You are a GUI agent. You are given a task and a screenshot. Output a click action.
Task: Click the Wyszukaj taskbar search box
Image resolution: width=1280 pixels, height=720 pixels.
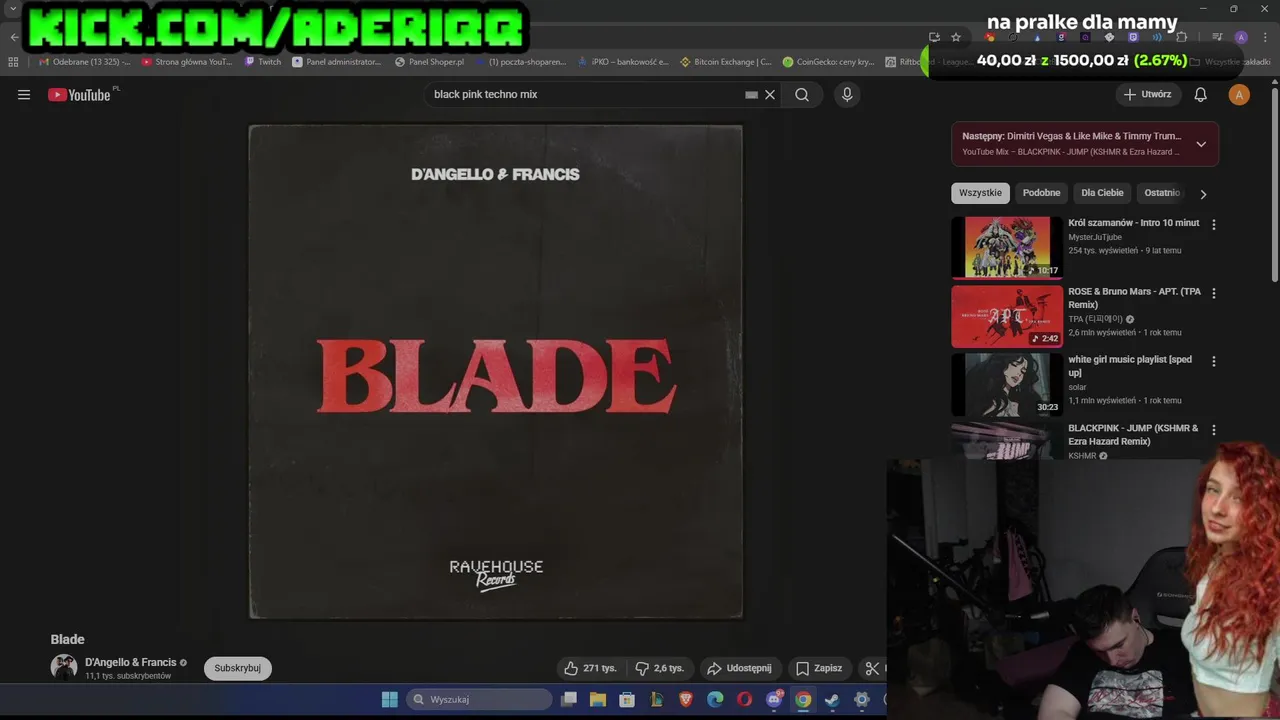[x=480, y=699]
